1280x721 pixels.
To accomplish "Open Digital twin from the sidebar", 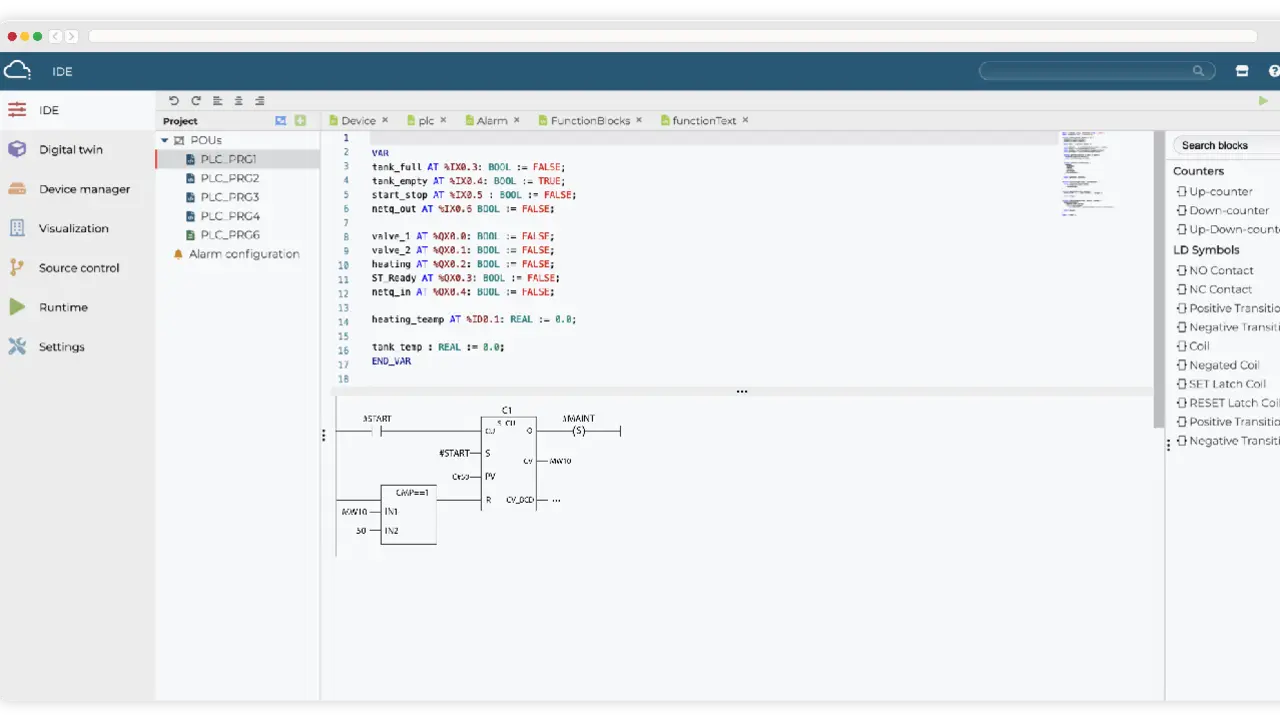I will [70, 150].
